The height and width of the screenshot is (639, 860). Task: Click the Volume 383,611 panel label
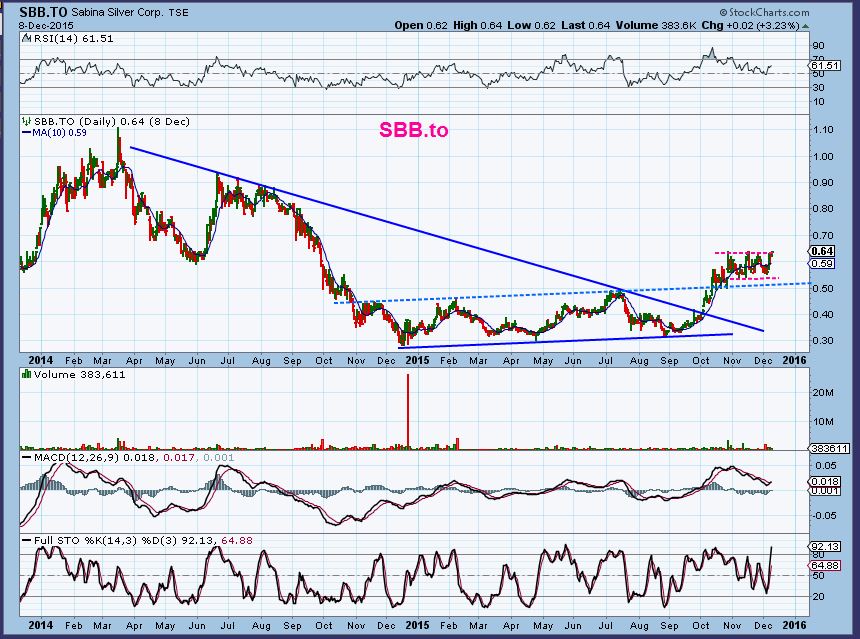80,375
